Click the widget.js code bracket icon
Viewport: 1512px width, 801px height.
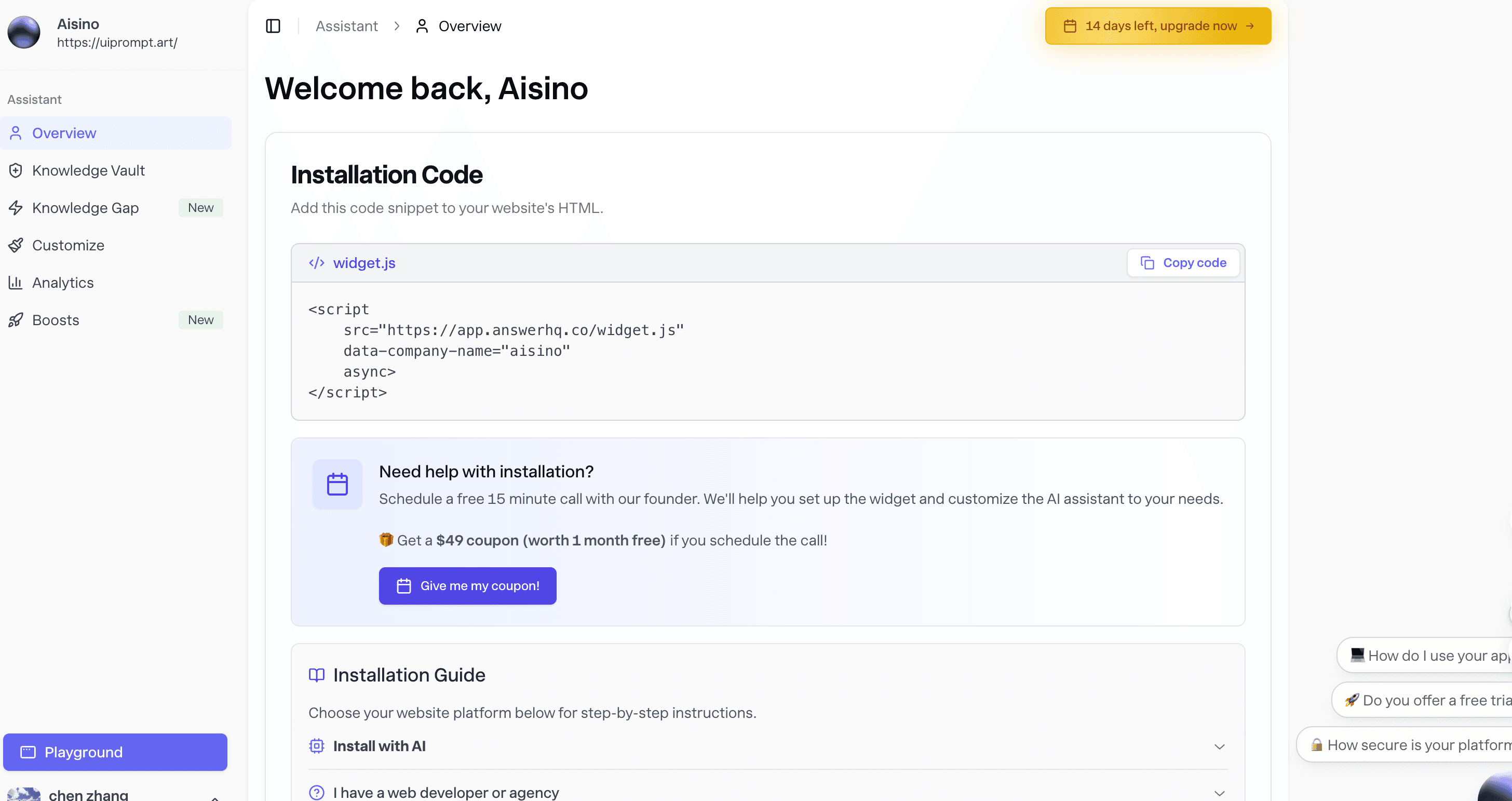(x=316, y=262)
